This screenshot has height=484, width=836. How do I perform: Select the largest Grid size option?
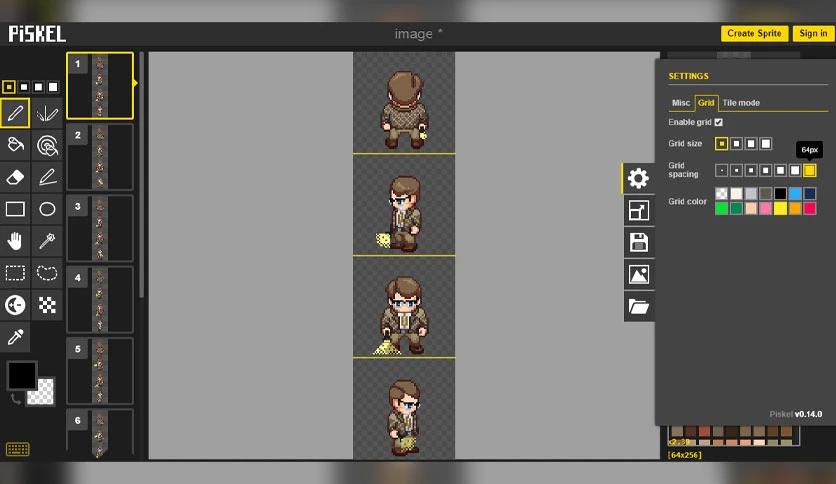[766, 143]
